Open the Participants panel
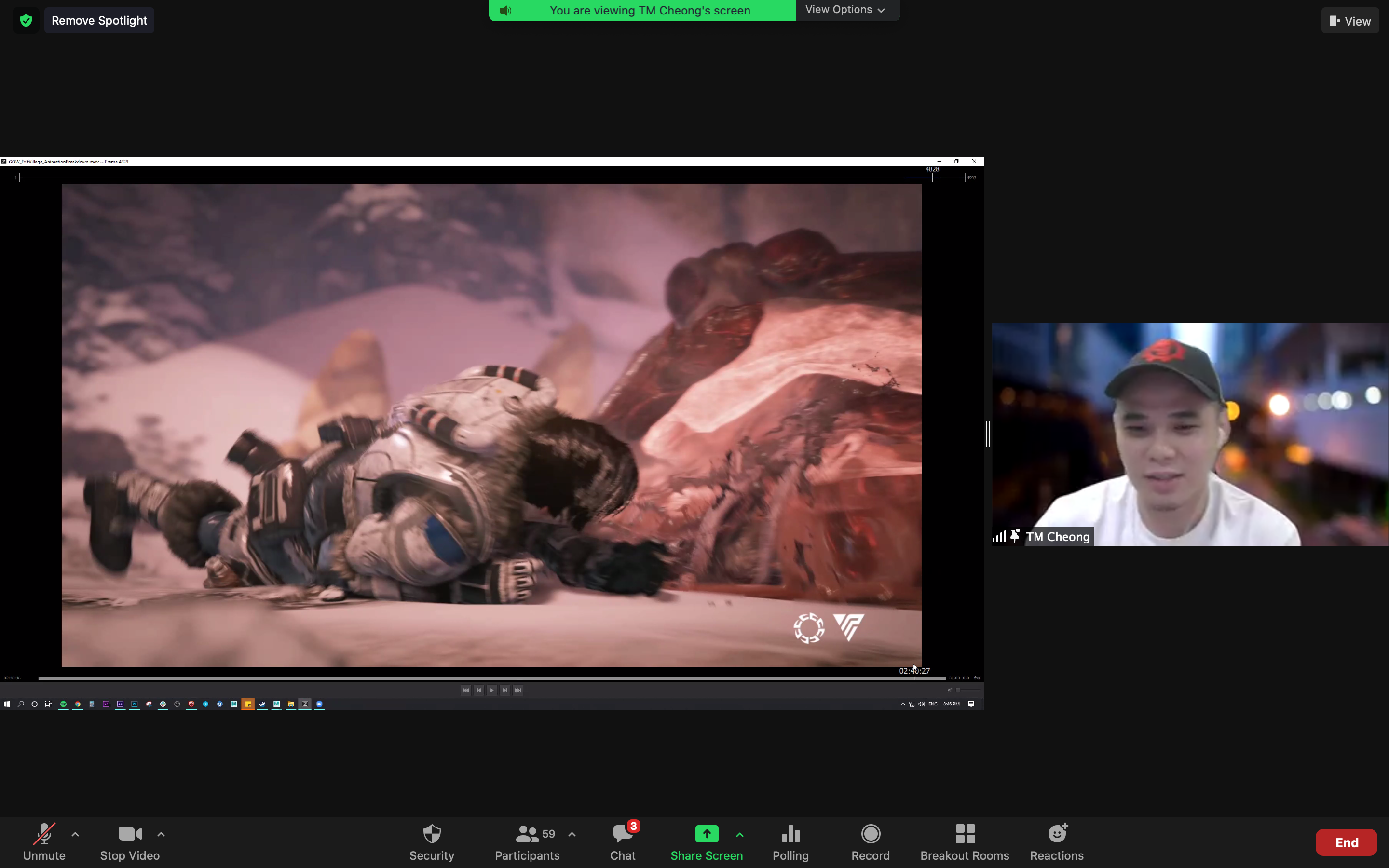 pos(527,842)
